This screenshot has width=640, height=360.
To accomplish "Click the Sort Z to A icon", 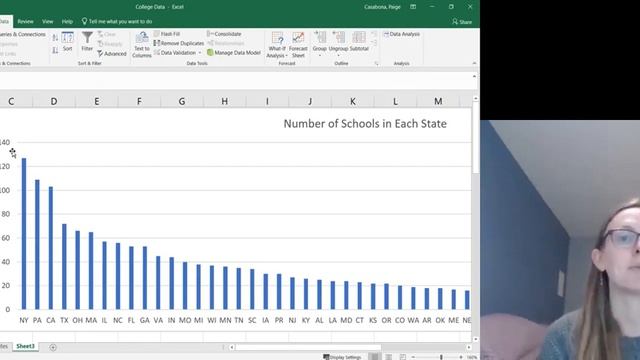I will 55,50.
